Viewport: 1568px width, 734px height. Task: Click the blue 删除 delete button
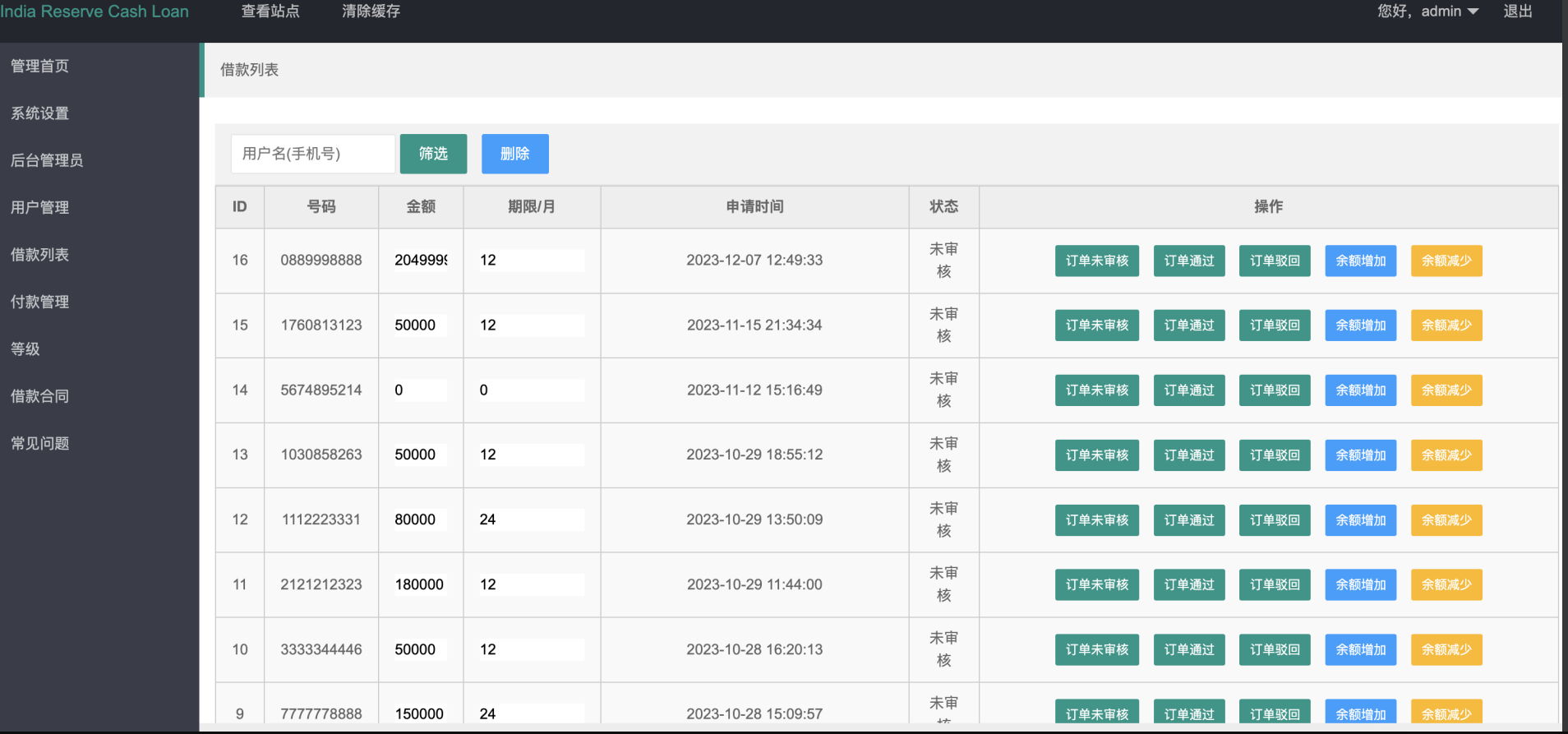[x=514, y=154]
